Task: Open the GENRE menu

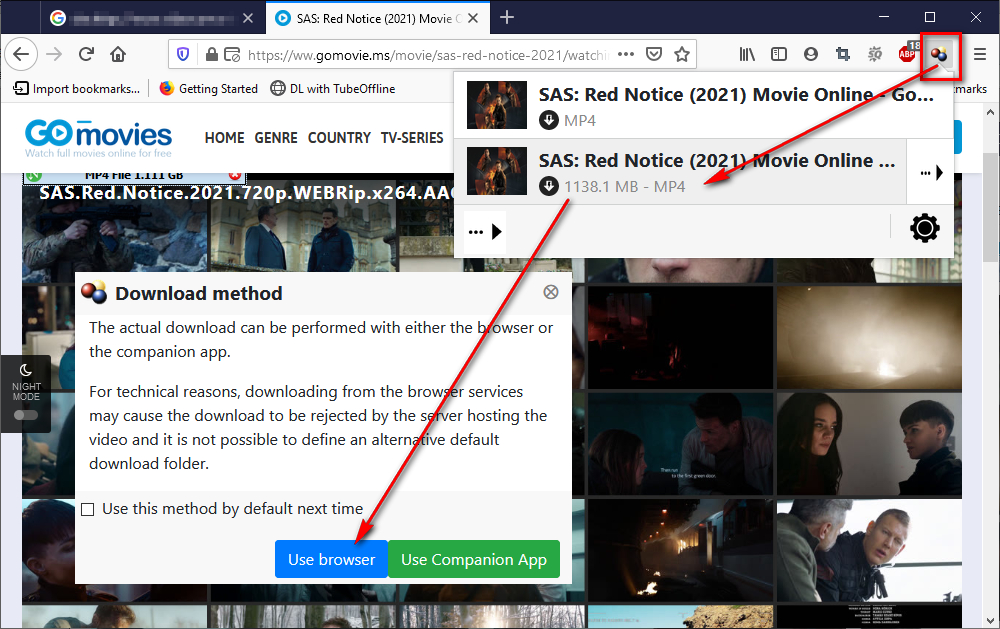Action: [276, 138]
